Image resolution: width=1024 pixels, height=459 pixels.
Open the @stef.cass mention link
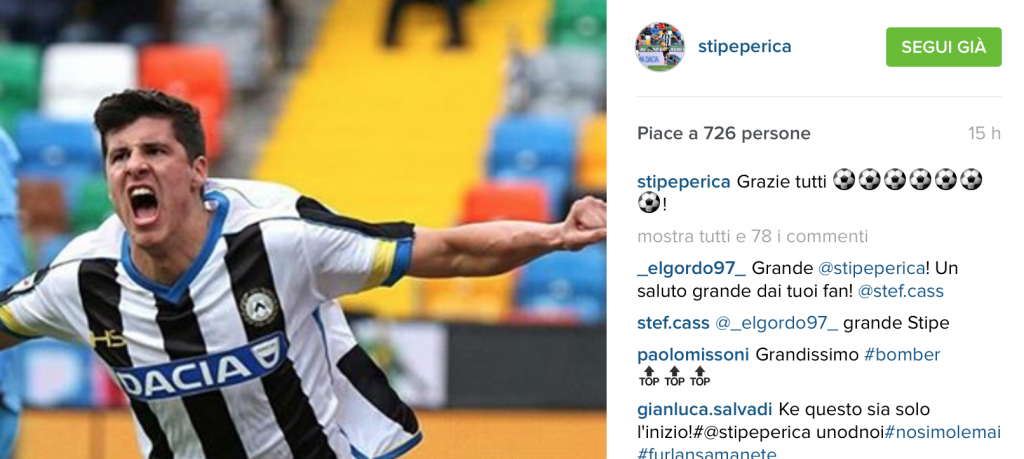pyautogui.click(x=901, y=292)
